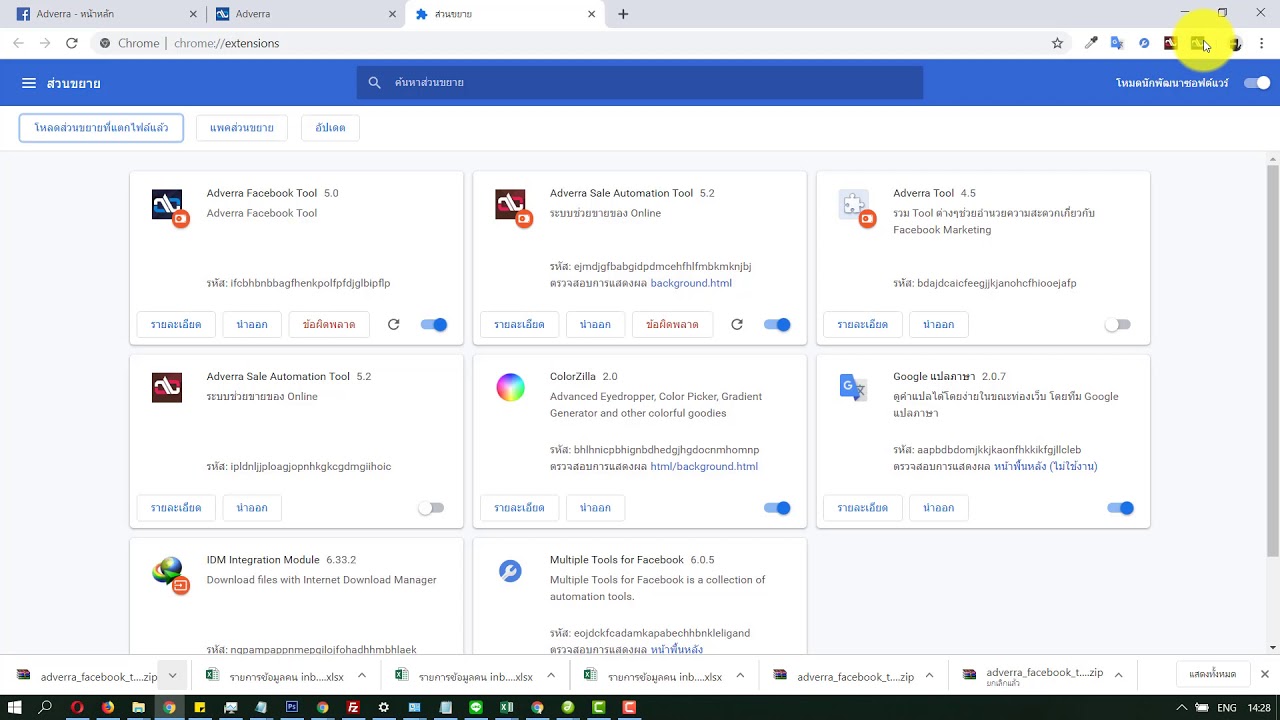Disable the Adverra Facebook Tool extension
This screenshot has width=1280, height=720.
(434, 324)
